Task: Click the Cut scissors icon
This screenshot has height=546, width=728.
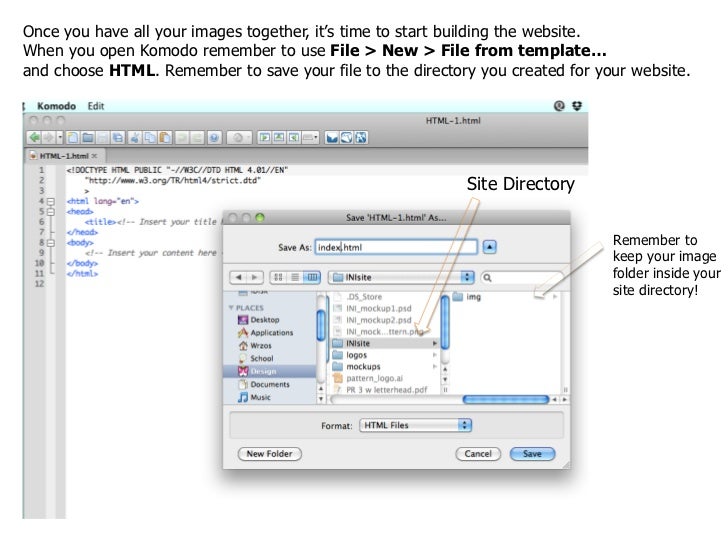Action: (x=135, y=137)
